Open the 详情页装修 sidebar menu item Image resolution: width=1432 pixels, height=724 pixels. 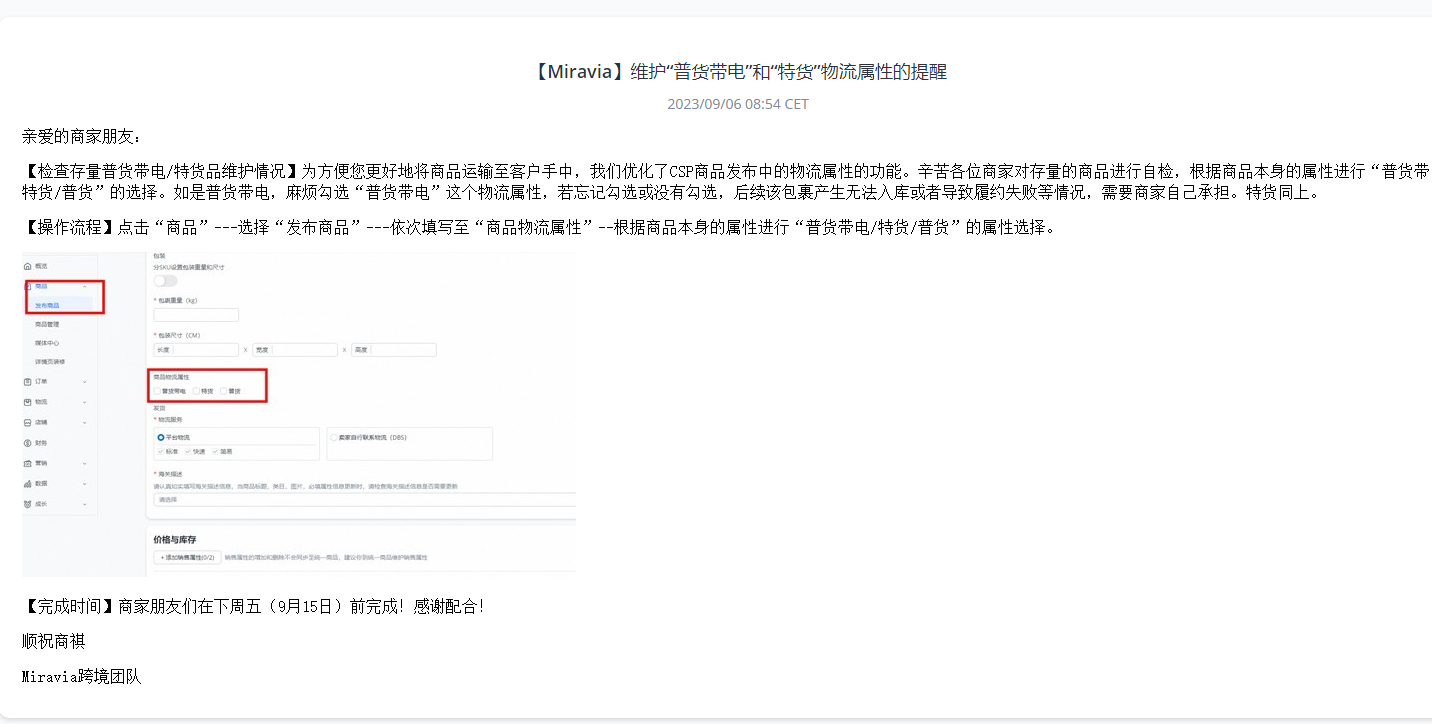pyautogui.click(x=50, y=361)
